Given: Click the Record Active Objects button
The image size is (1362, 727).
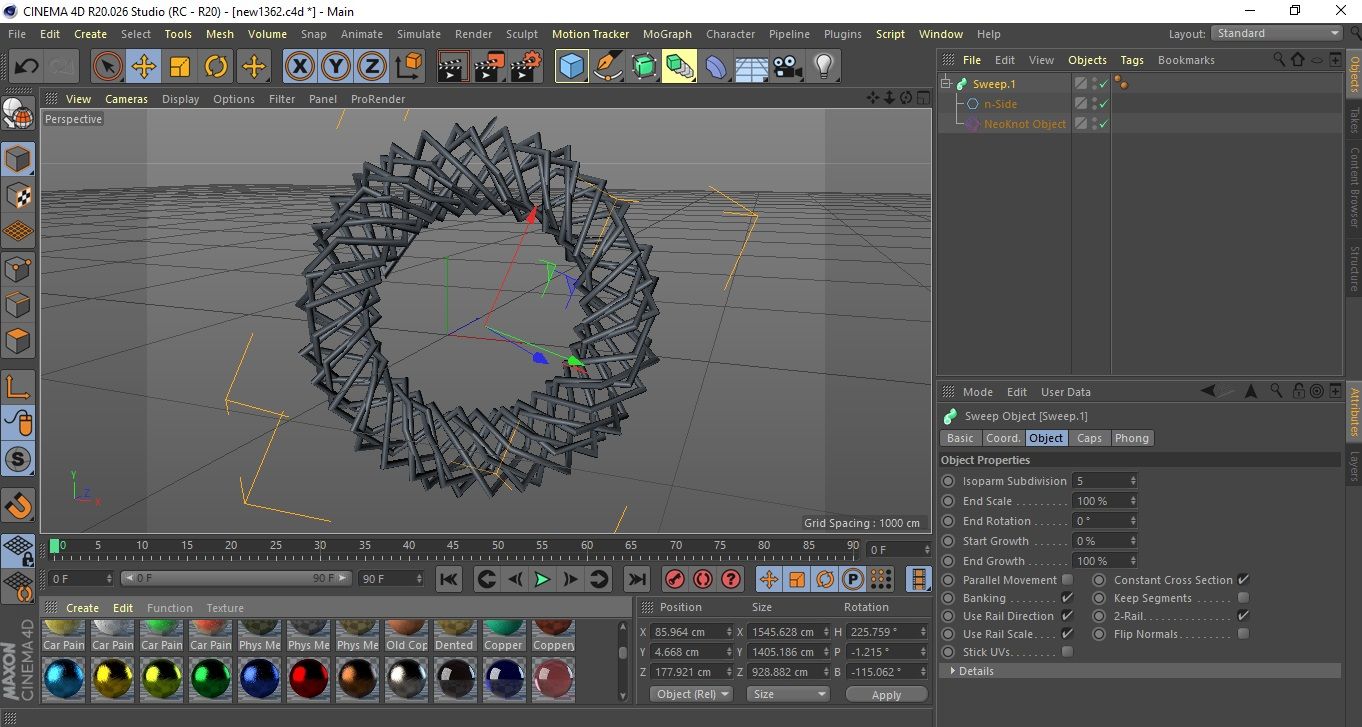Looking at the screenshot, I should coord(675,579).
